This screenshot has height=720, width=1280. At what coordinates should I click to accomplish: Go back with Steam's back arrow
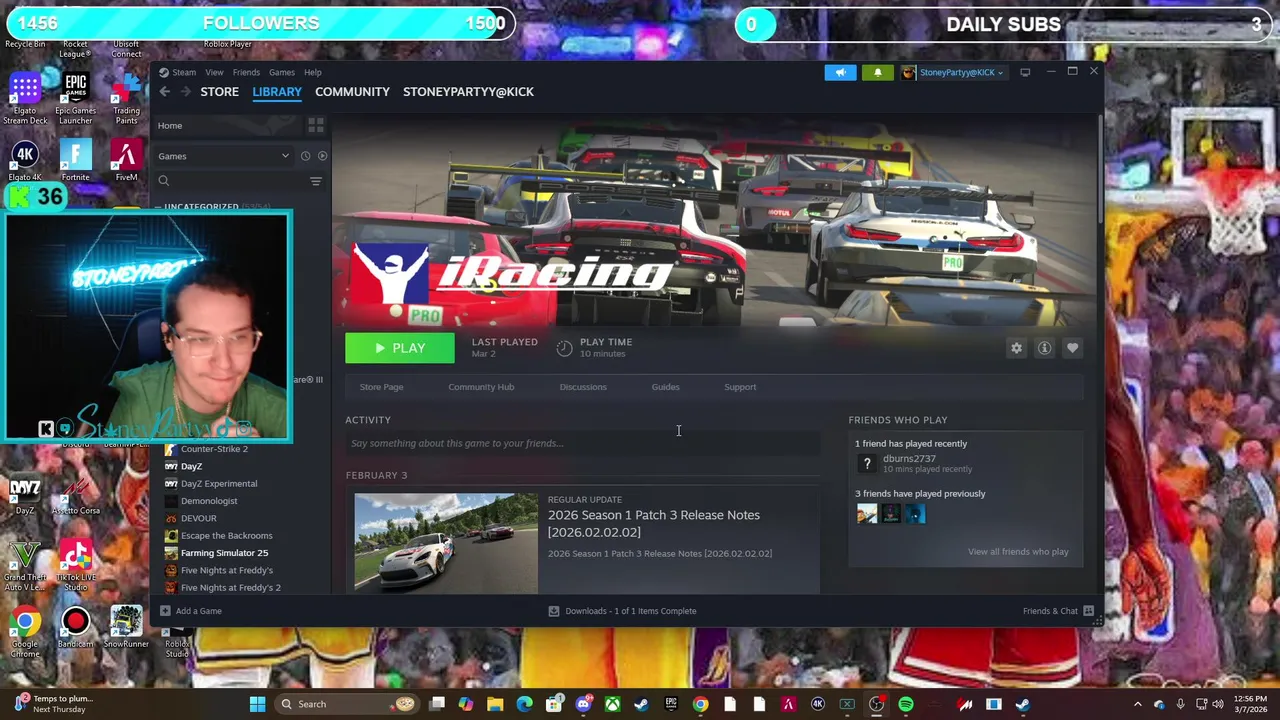pos(164,92)
